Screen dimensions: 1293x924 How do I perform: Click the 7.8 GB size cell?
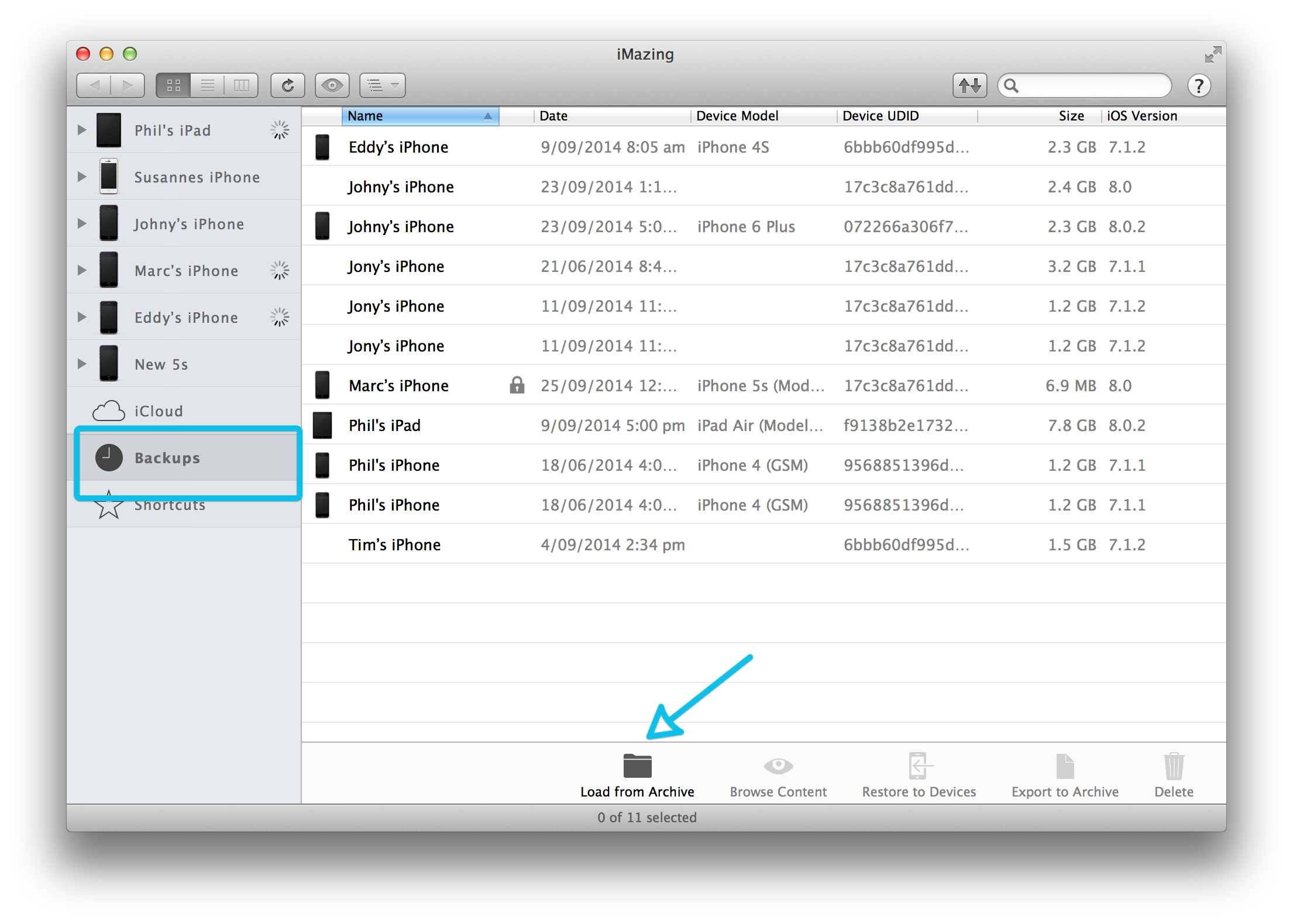click(1071, 426)
